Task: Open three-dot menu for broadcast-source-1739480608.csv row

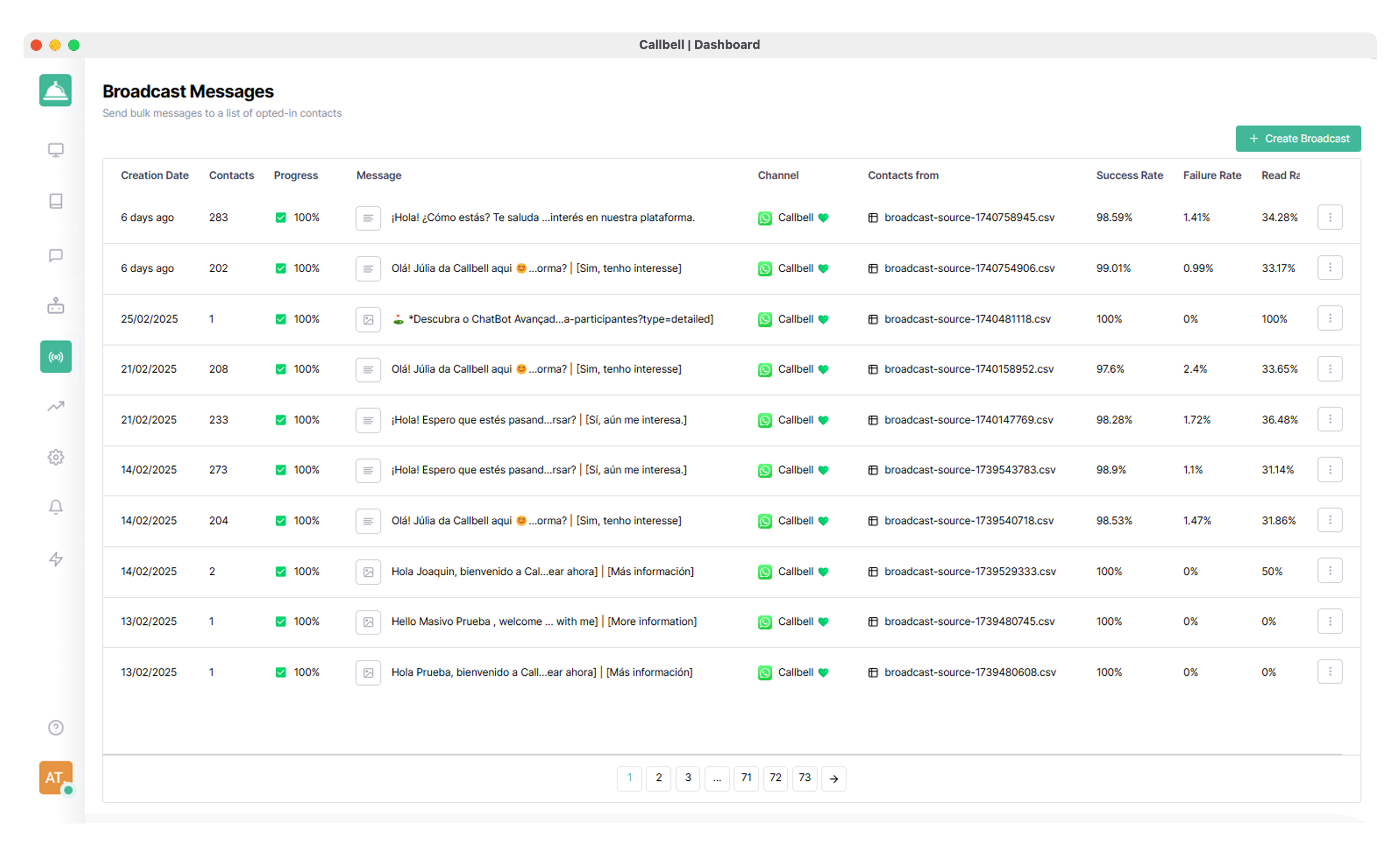Action: [1329, 672]
